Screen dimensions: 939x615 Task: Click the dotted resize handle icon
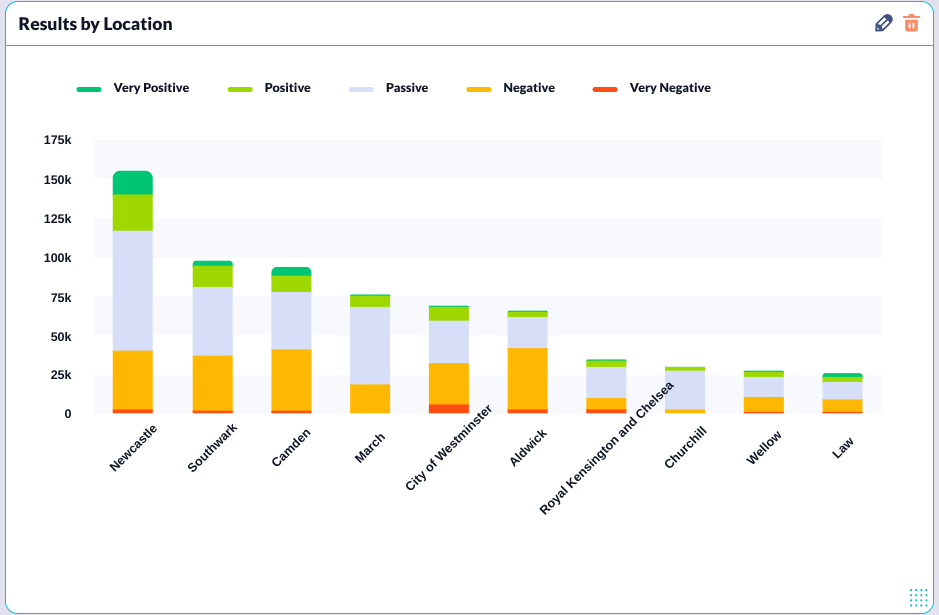tap(918, 596)
